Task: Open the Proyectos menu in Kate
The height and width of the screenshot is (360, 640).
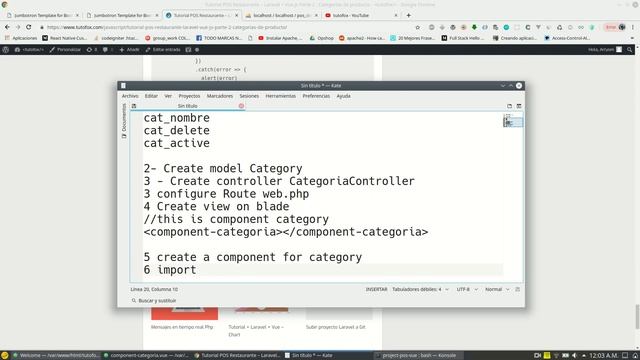Action: (x=189, y=96)
